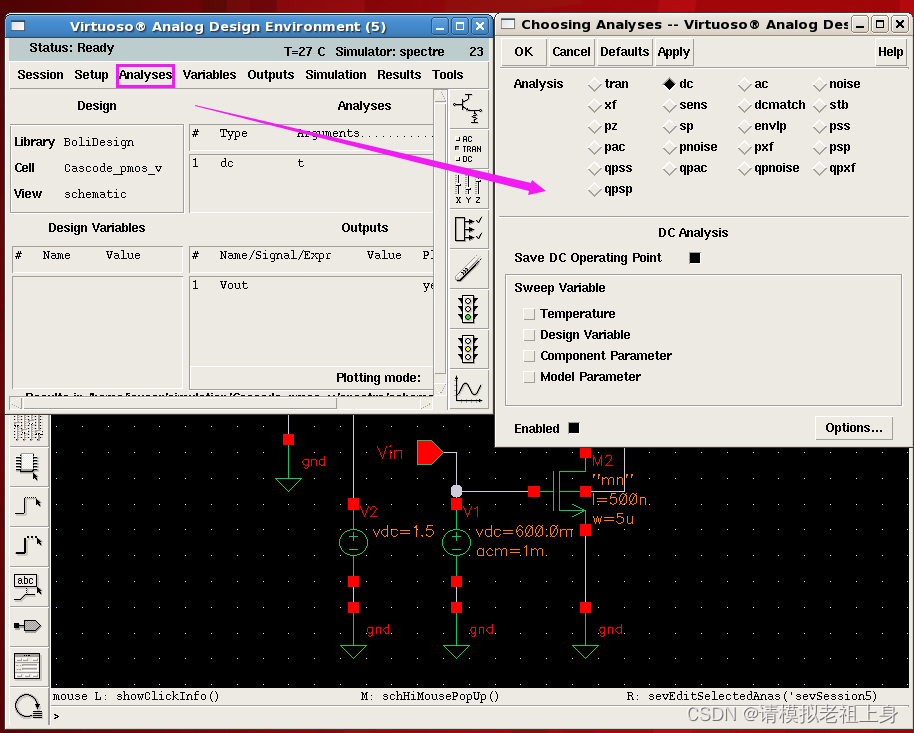Select the noise analysis option

[x=821, y=84]
